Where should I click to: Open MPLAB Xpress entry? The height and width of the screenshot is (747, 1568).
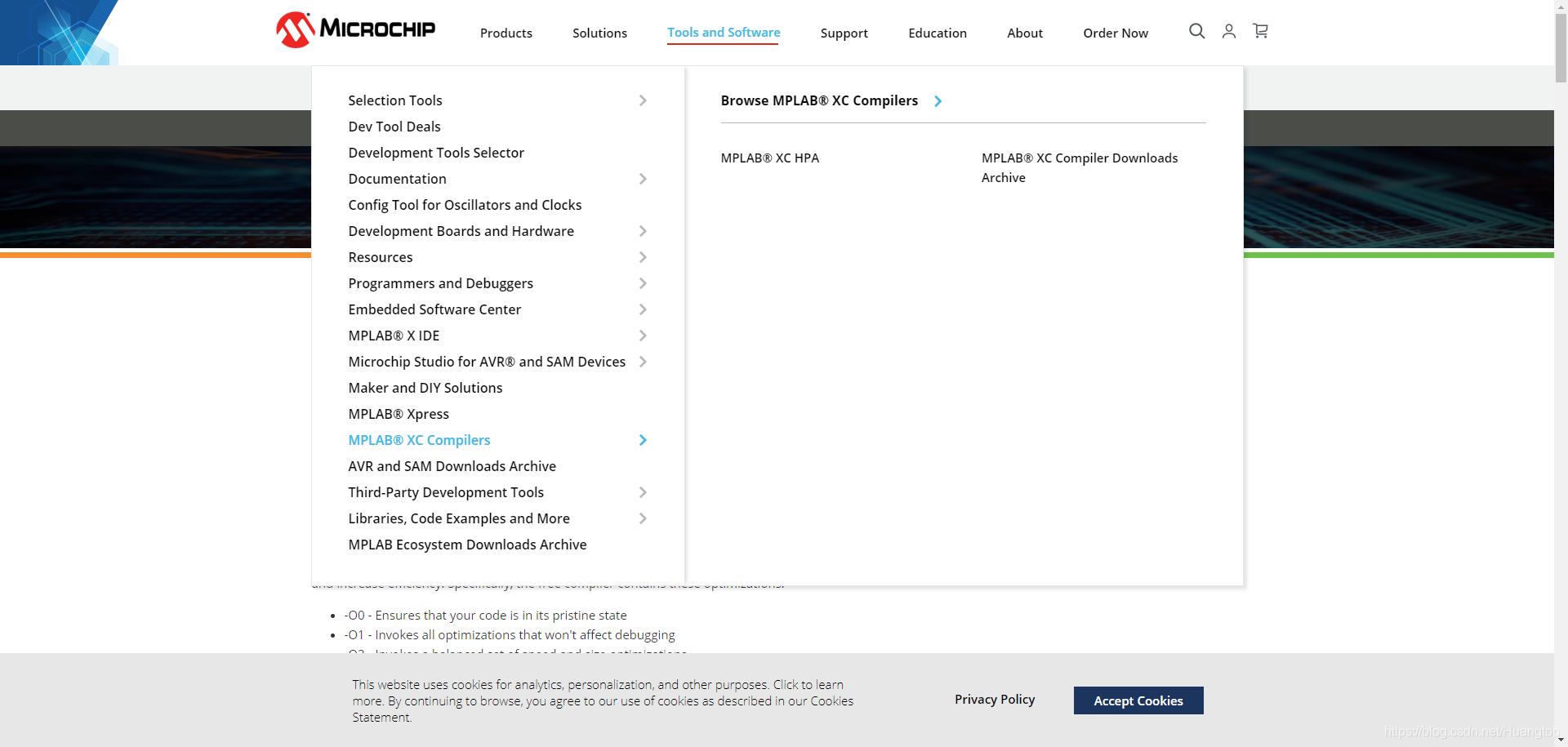[x=399, y=414]
